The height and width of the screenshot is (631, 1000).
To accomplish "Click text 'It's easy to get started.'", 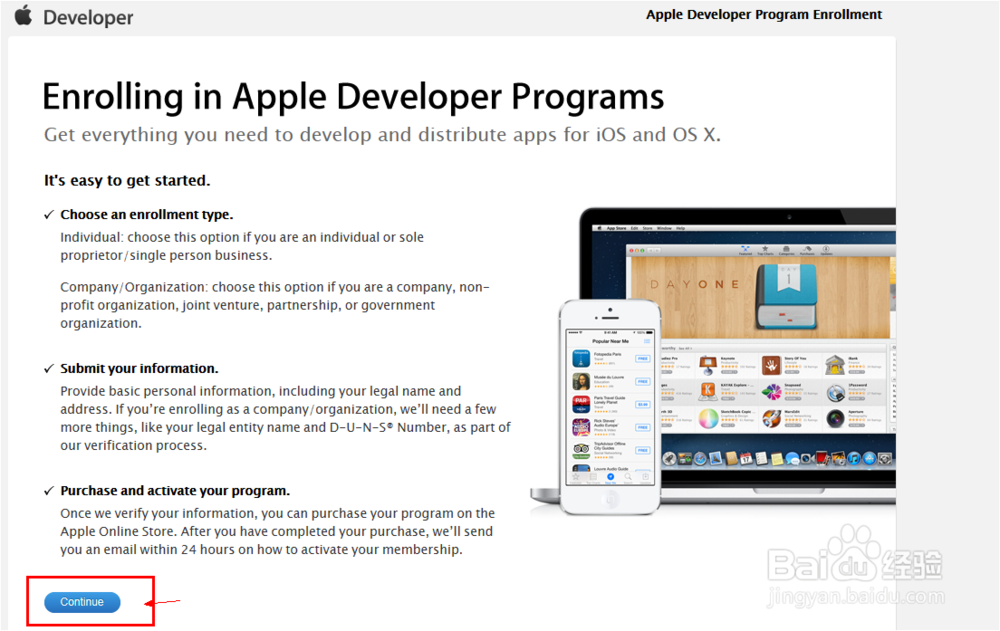I will tap(127, 181).
